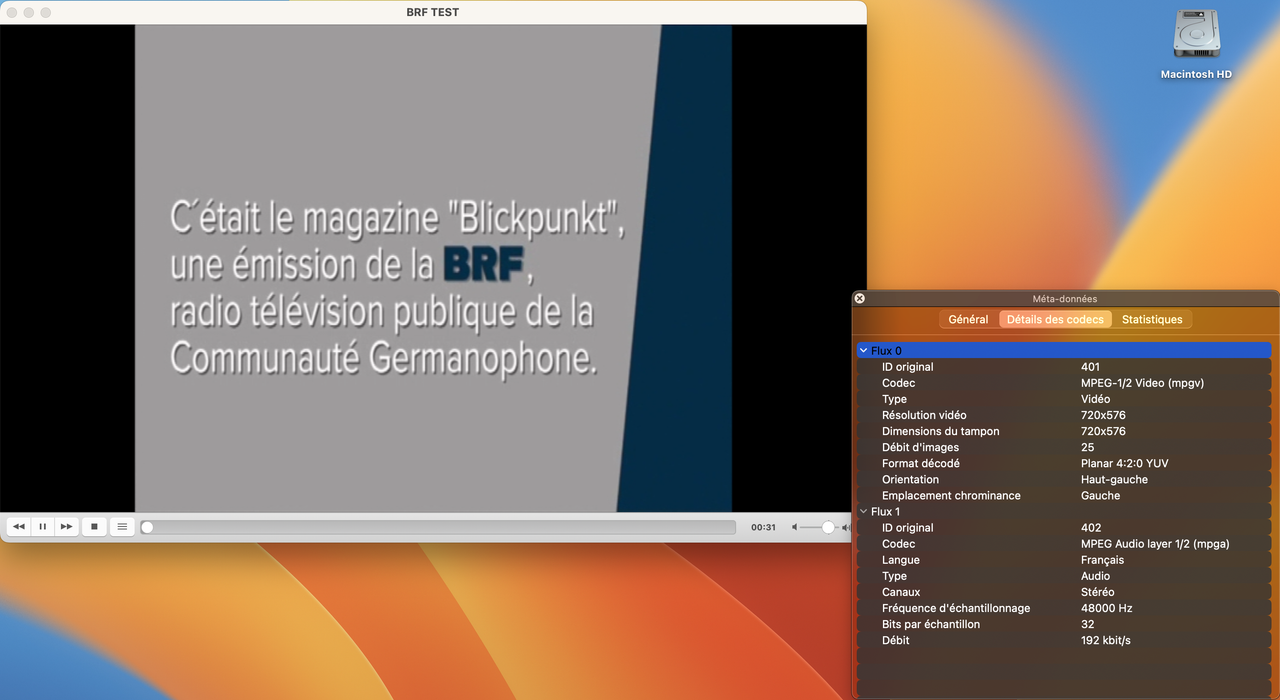Select bits per sample value '32'
1280x700 pixels.
1087,624
